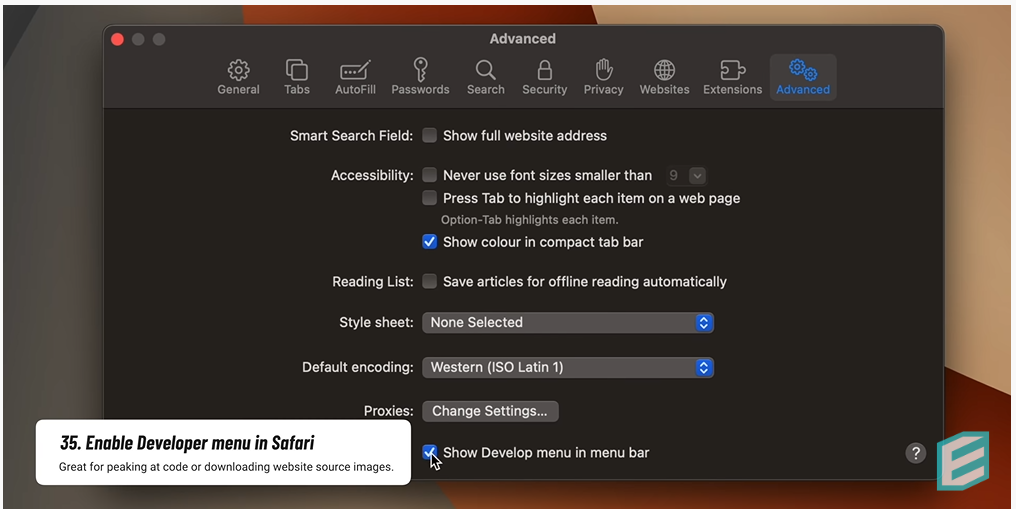Click the 'Default encoding:' label
The height and width of the screenshot is (509, 1016).
(358, 367)
